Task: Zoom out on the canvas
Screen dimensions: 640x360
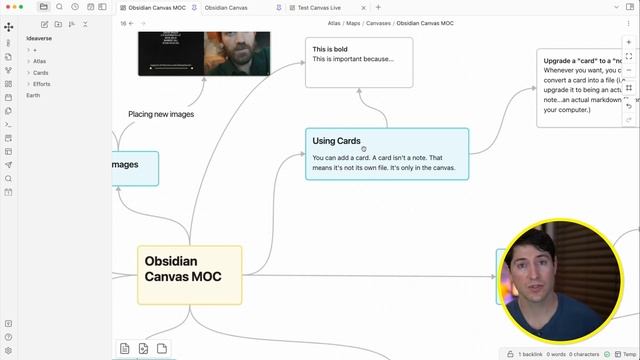Action: [629, 70]
